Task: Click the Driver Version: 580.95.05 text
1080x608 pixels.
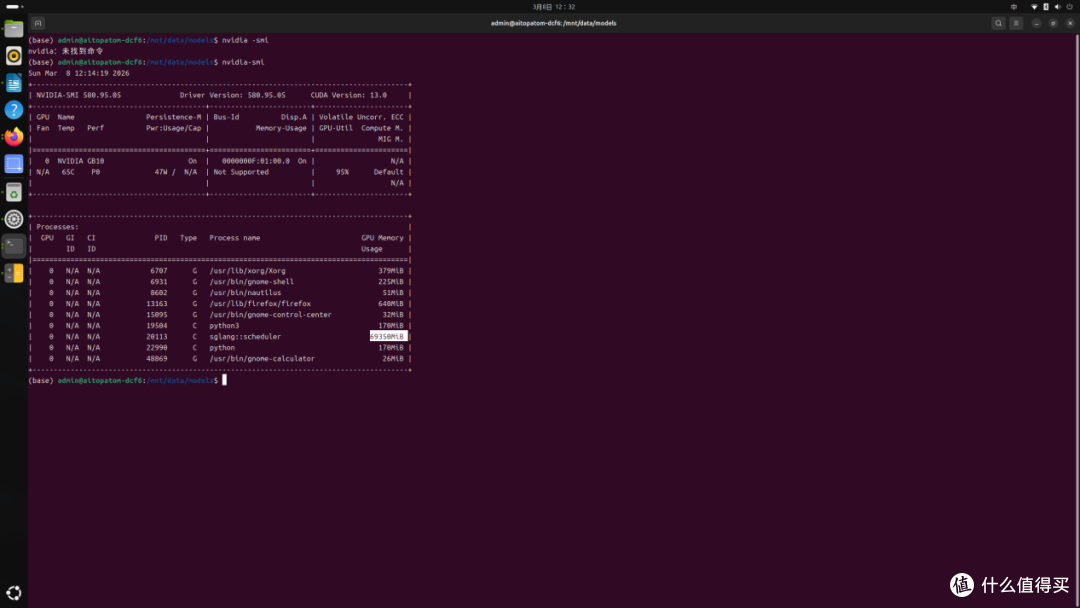Action: point(232,95)
